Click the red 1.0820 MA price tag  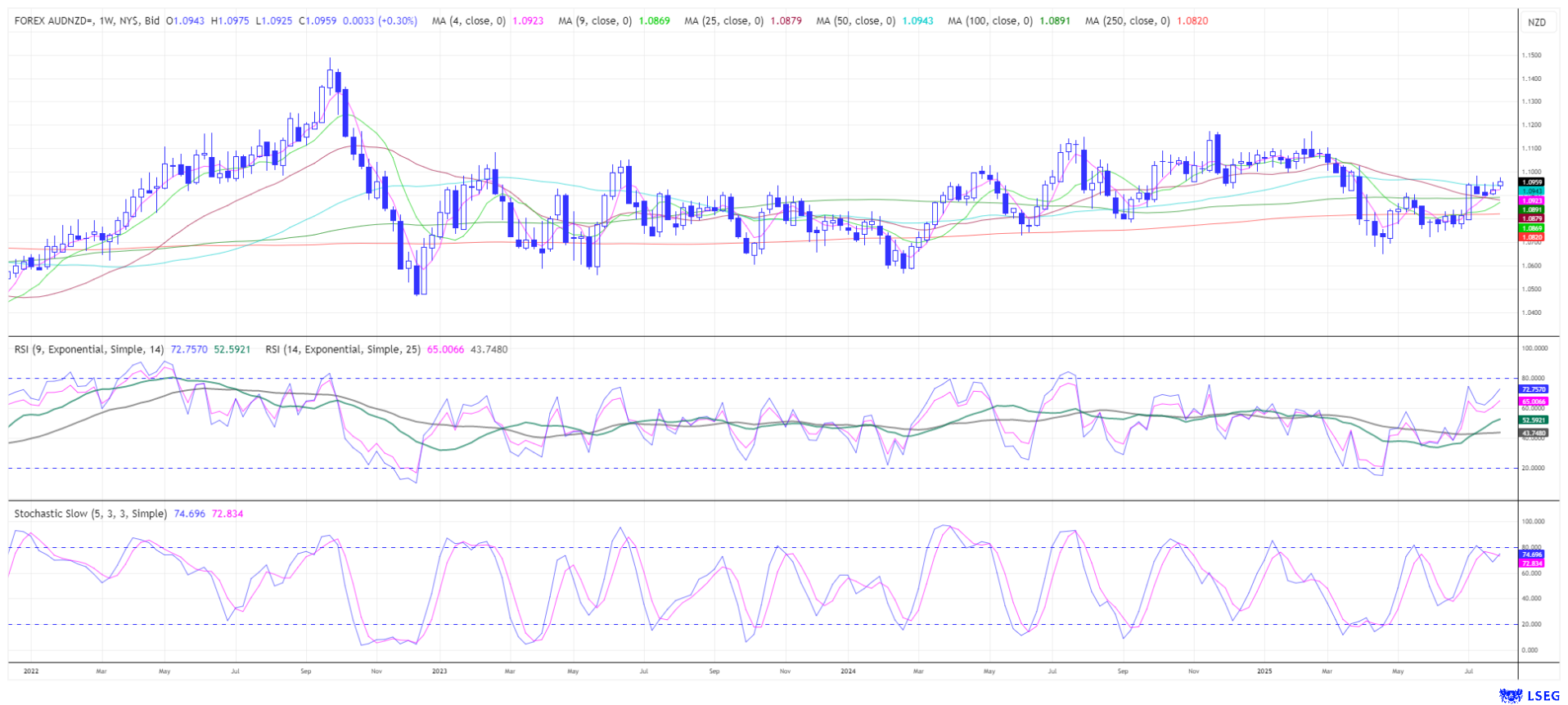tap(1531, 237)
